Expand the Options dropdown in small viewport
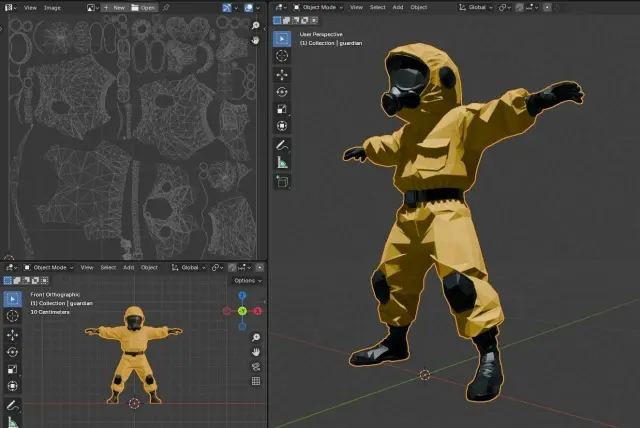Image resolution: width=640 pixels, height=428 pixels. coord(246,281)
